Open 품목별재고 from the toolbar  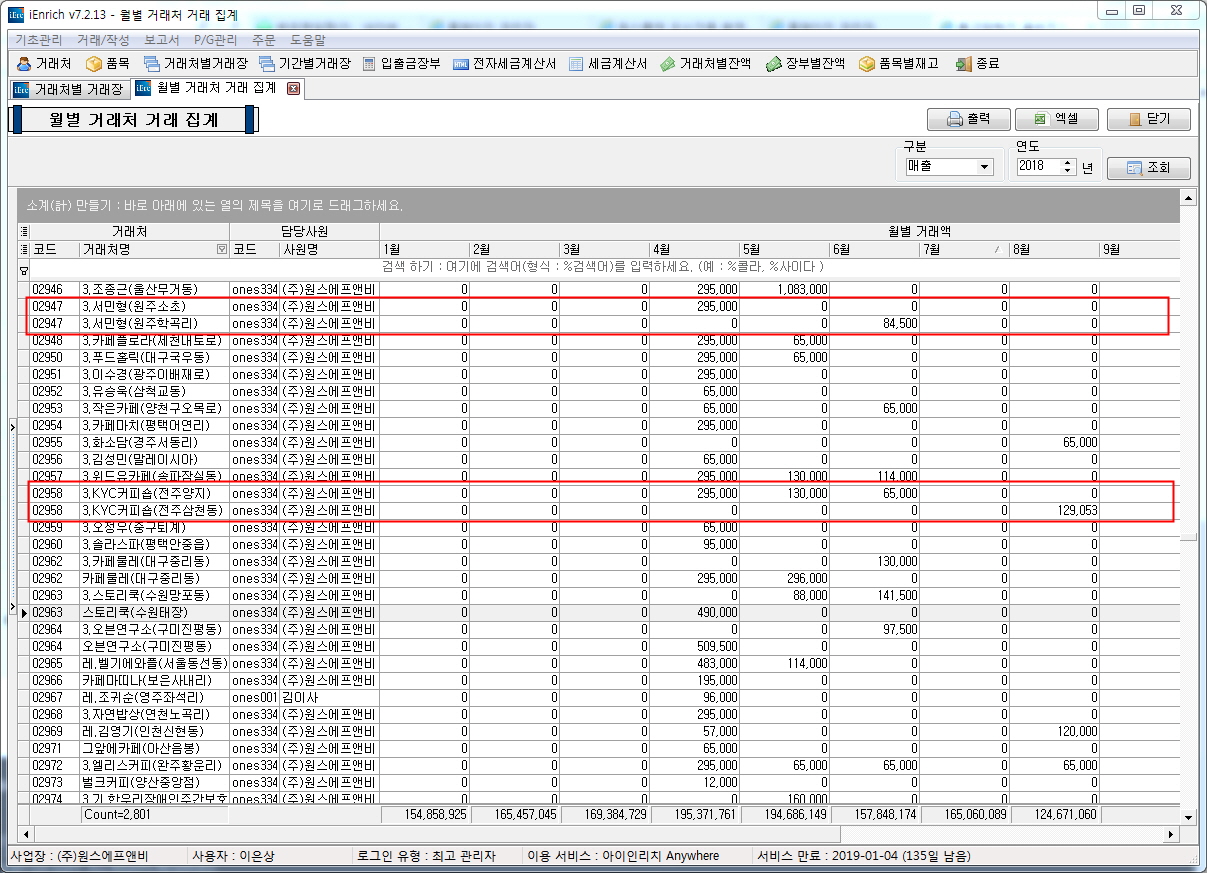[898, 64]
